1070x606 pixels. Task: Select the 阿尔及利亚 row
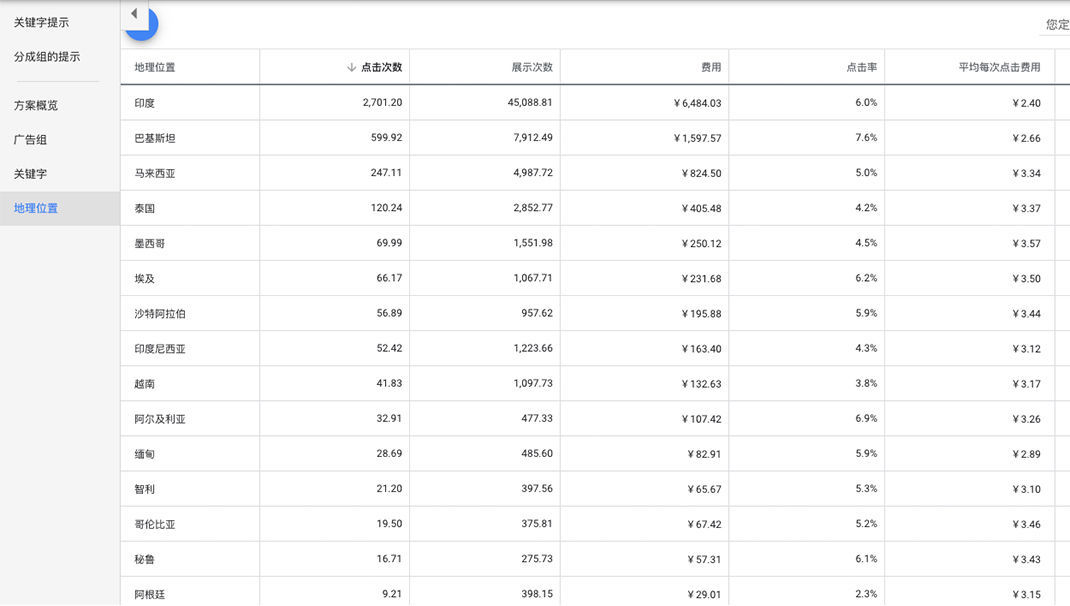(160, 419)
